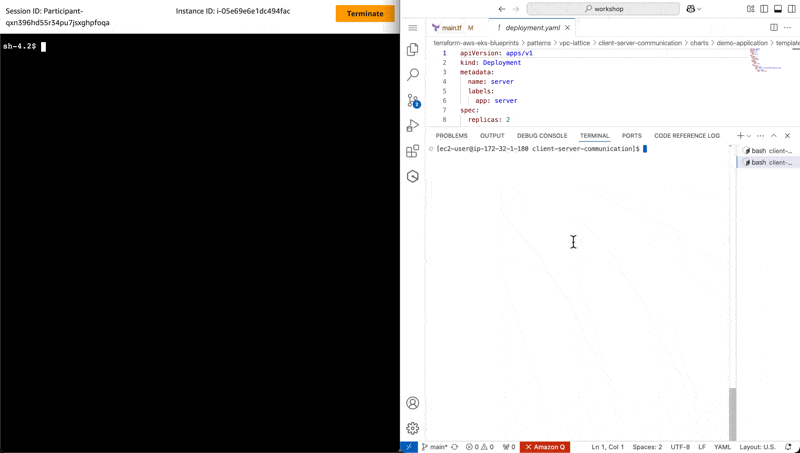Click the workshop command center search box

603,9
